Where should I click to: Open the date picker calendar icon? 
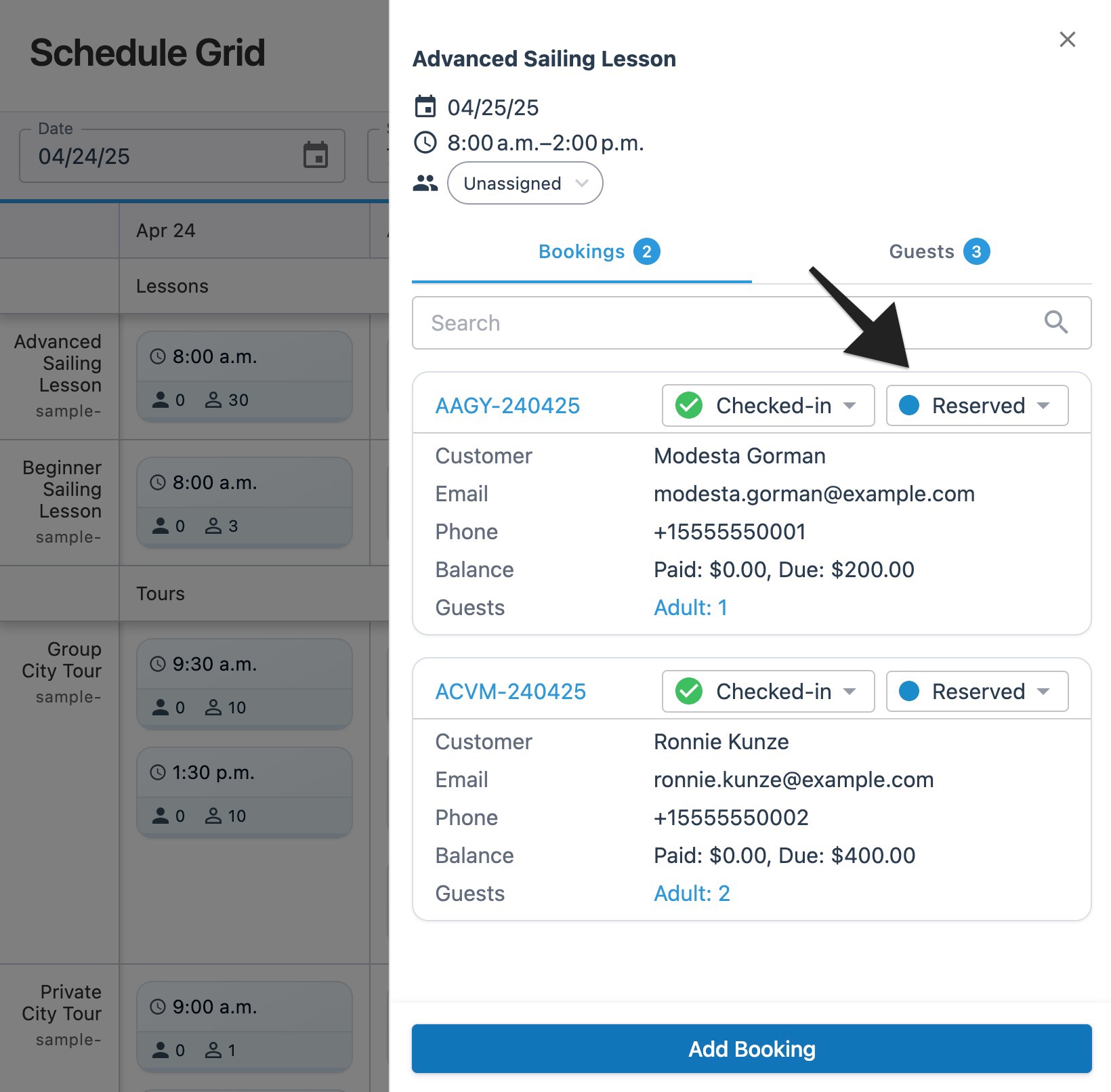click(x=316, y=155)
